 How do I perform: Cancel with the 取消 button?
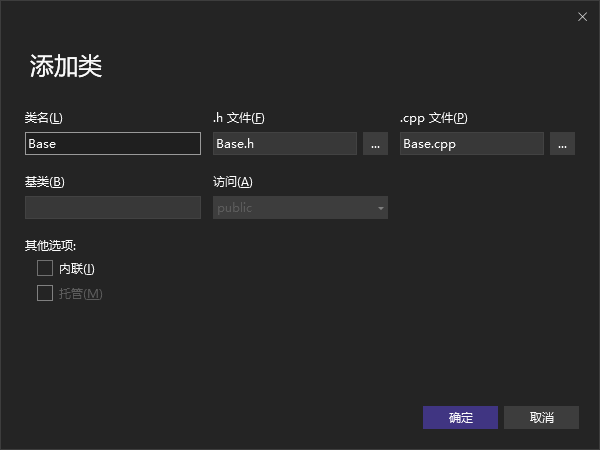[541, 417]
